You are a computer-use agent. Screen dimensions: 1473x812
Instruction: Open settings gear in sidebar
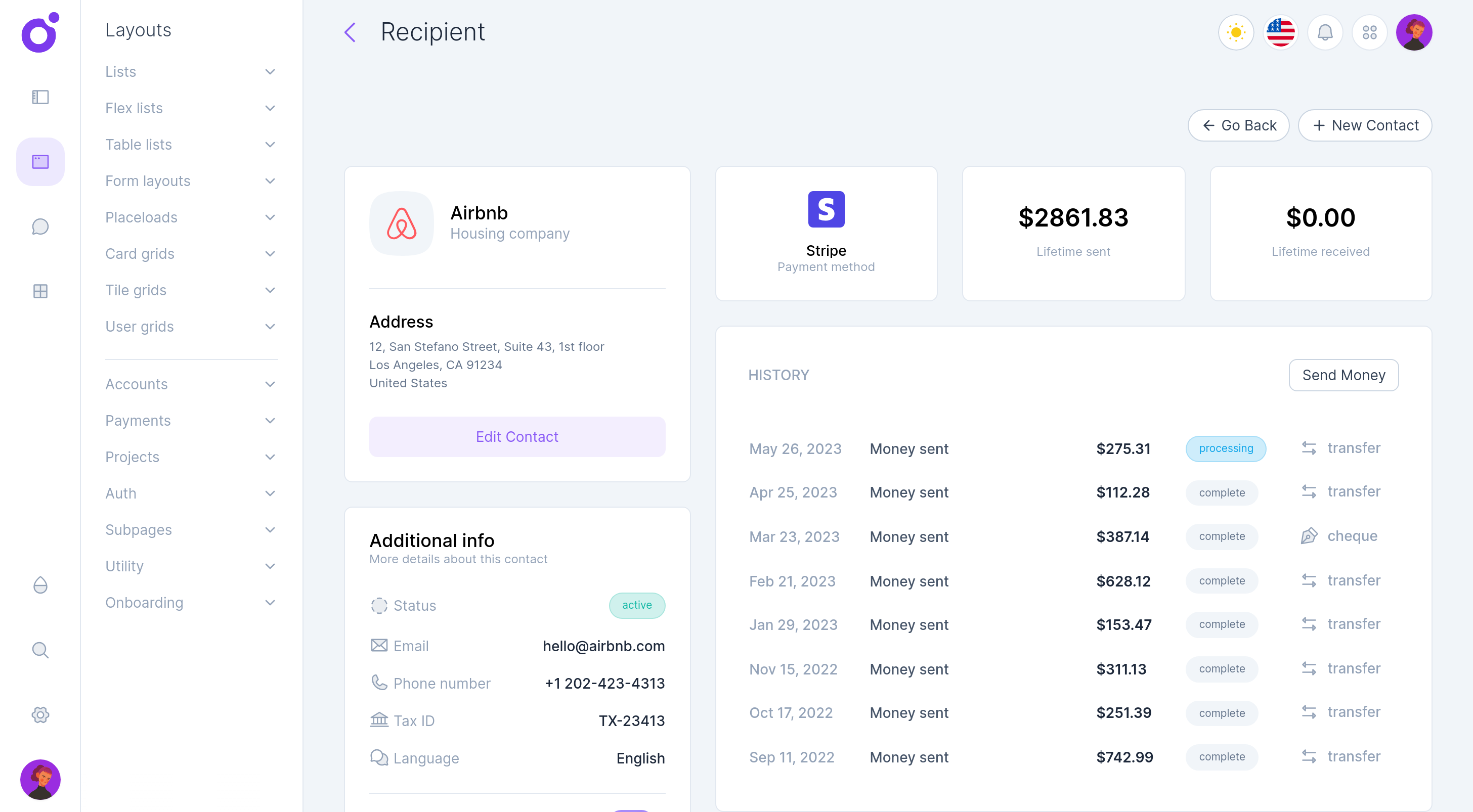point(40,715)
